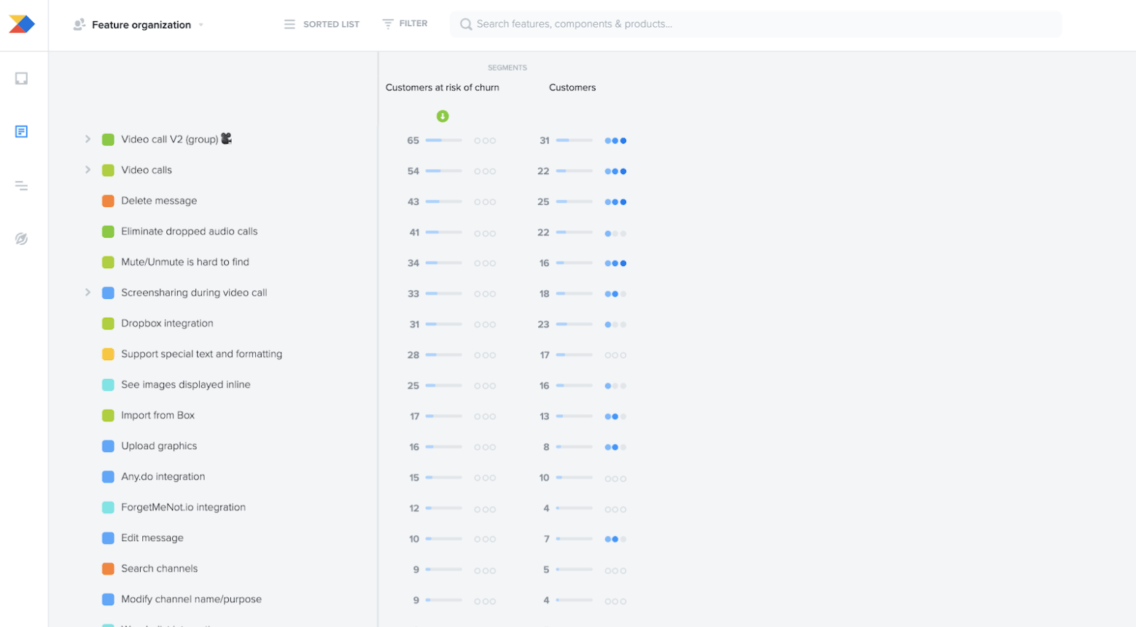
Task: Click the green sort arrow below Customers at risk of churn
Action: coord(443,115)
